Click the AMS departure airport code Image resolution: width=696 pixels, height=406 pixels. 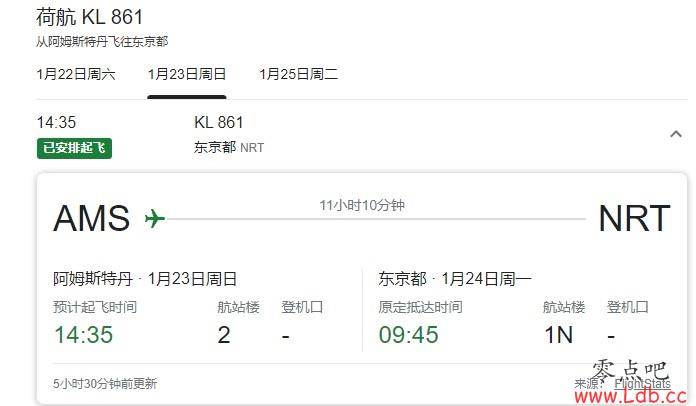(91, 219)
